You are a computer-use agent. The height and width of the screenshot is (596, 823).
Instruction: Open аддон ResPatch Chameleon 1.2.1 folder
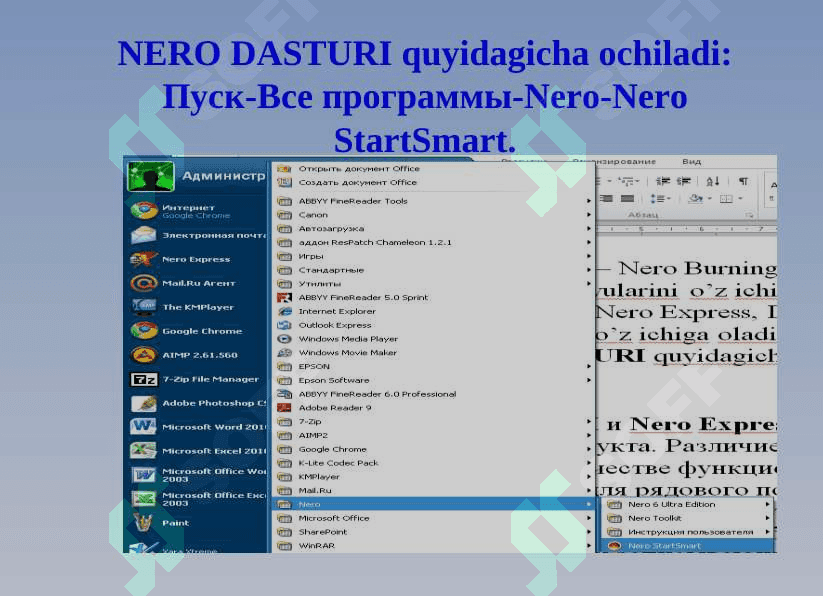point(434,242)
